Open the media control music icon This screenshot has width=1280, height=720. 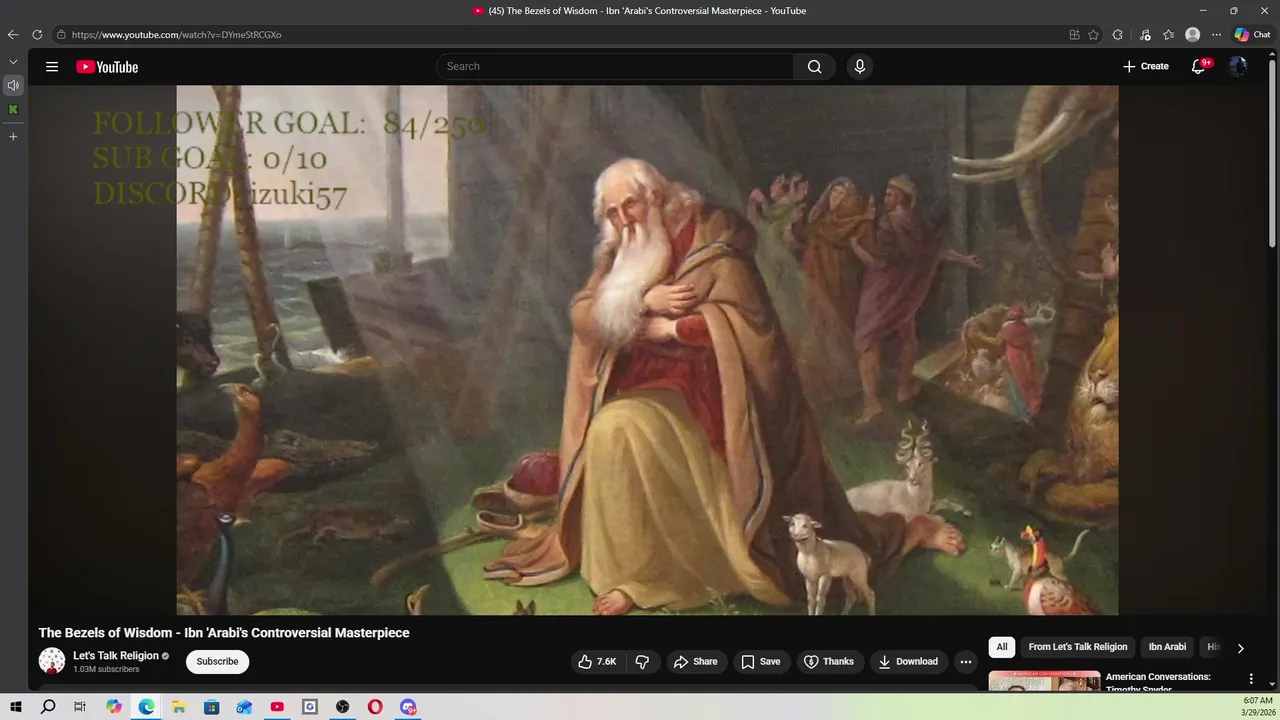1145,34
